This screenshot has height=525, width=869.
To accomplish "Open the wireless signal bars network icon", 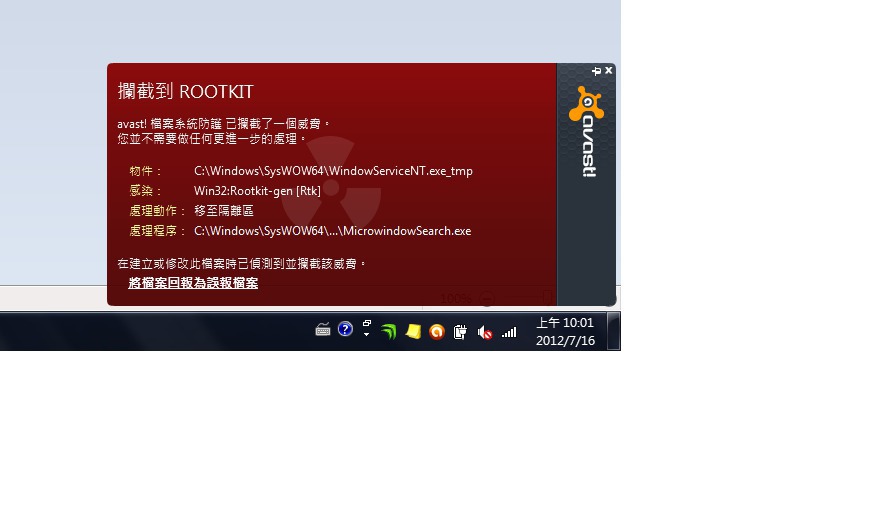I will click(x=509, y=332).
